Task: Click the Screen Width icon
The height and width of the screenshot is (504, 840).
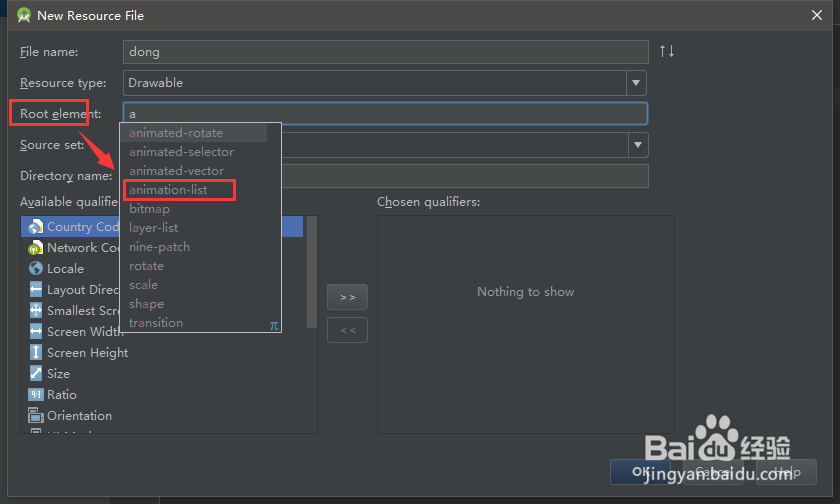Action: pos(36,332)
